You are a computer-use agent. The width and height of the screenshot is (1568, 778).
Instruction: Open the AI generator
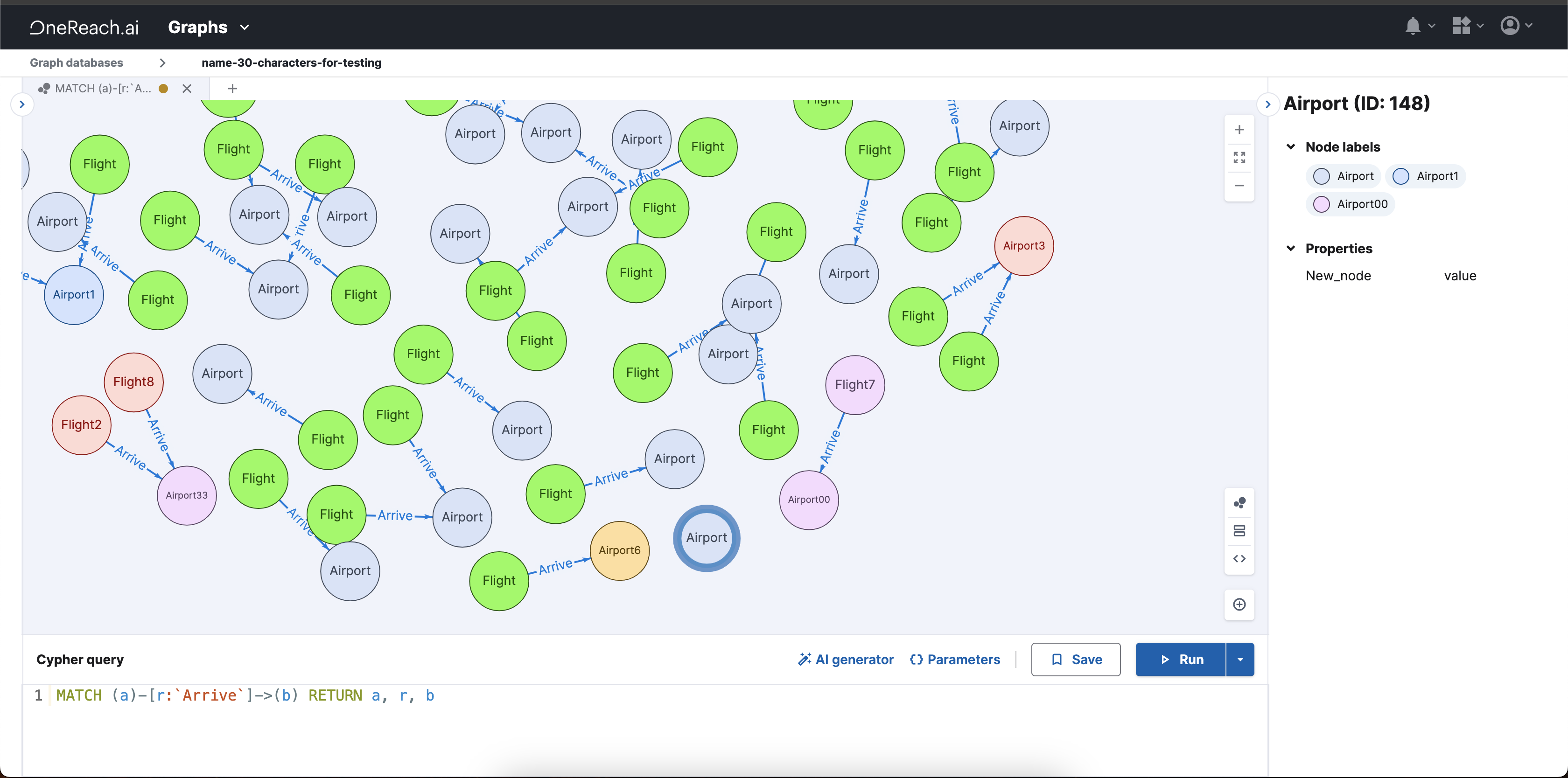(x=846, y=660)
